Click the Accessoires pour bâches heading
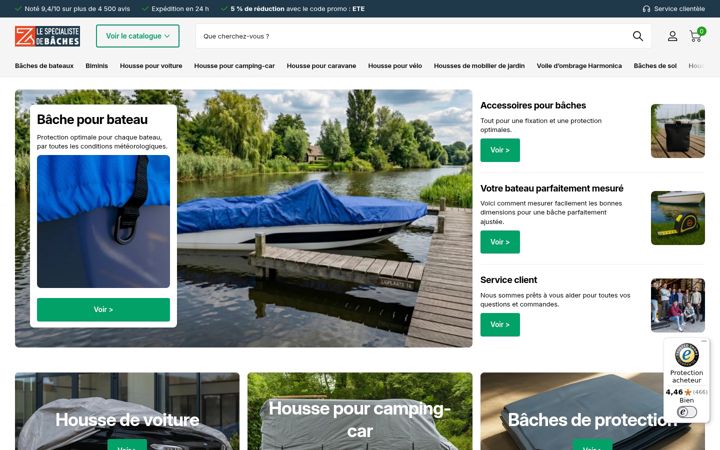Screen dimensions: 720x450 tap(533, 105)
